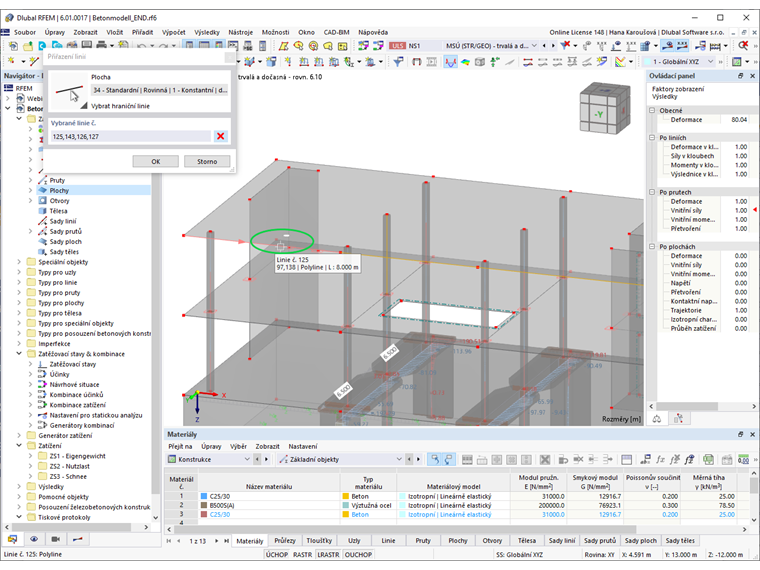
Task: Toggle deformation display wave icon
Action: pos(451,62)
